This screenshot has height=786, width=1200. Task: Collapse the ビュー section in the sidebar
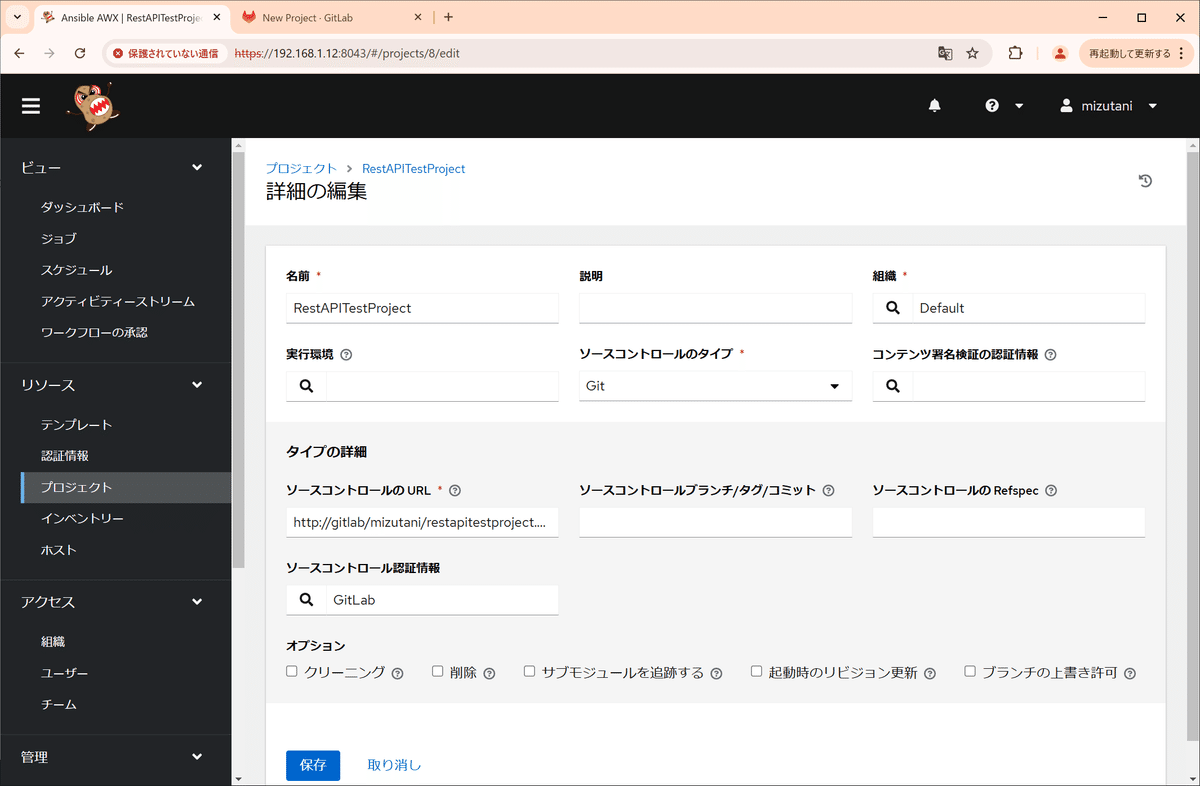click(x=197, y=167)
